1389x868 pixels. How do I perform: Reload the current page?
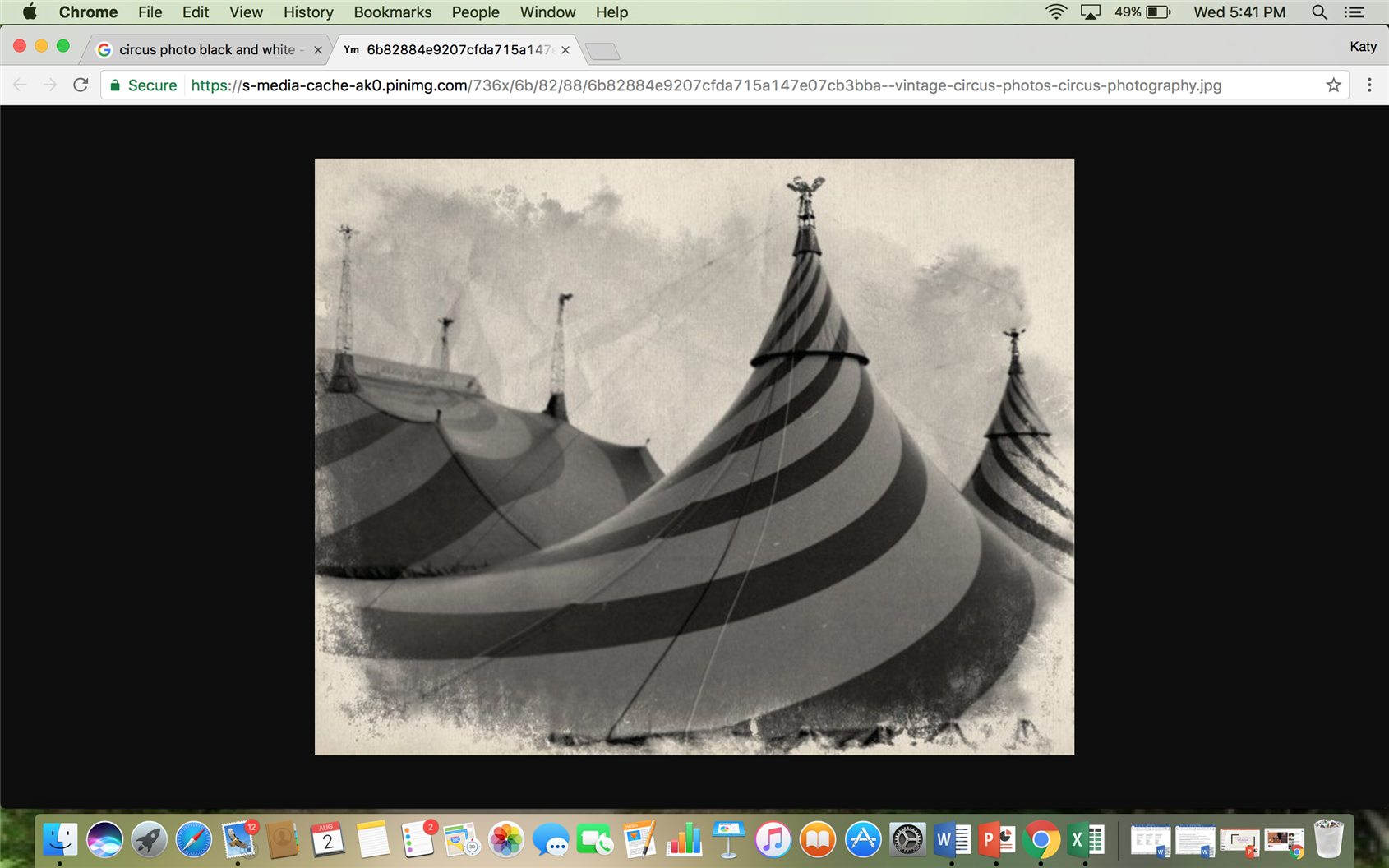tap(81, 85)
